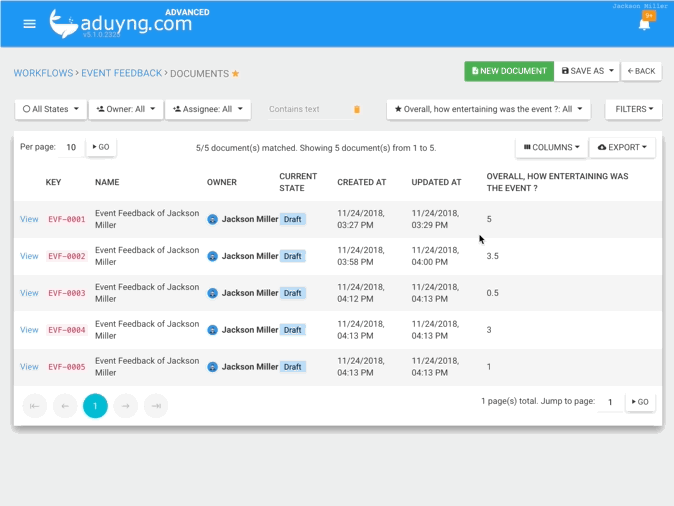
Task: Open the All States dropdown
Action: point(51,109)
